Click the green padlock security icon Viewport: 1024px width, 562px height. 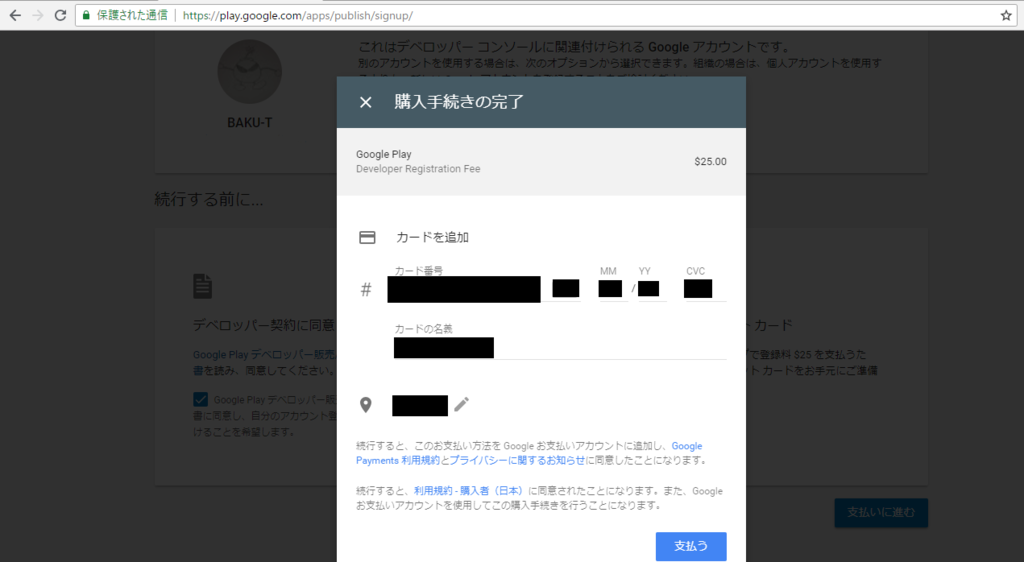tap(86, 15)
